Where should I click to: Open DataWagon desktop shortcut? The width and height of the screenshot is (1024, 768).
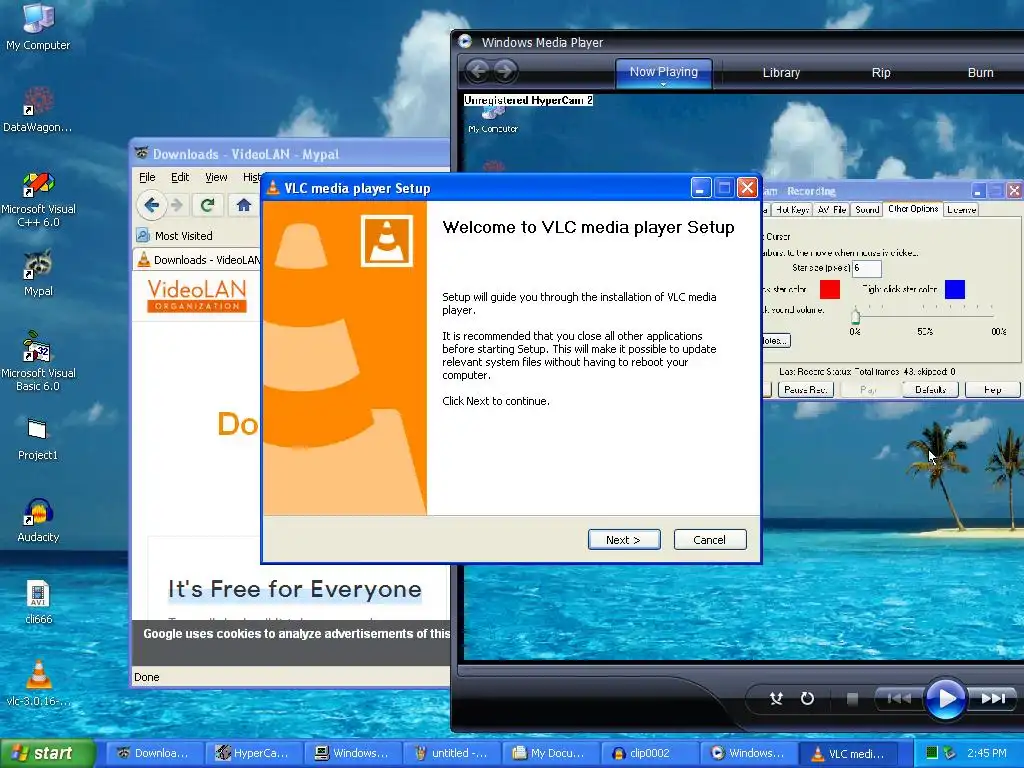(x=38, y=110)
